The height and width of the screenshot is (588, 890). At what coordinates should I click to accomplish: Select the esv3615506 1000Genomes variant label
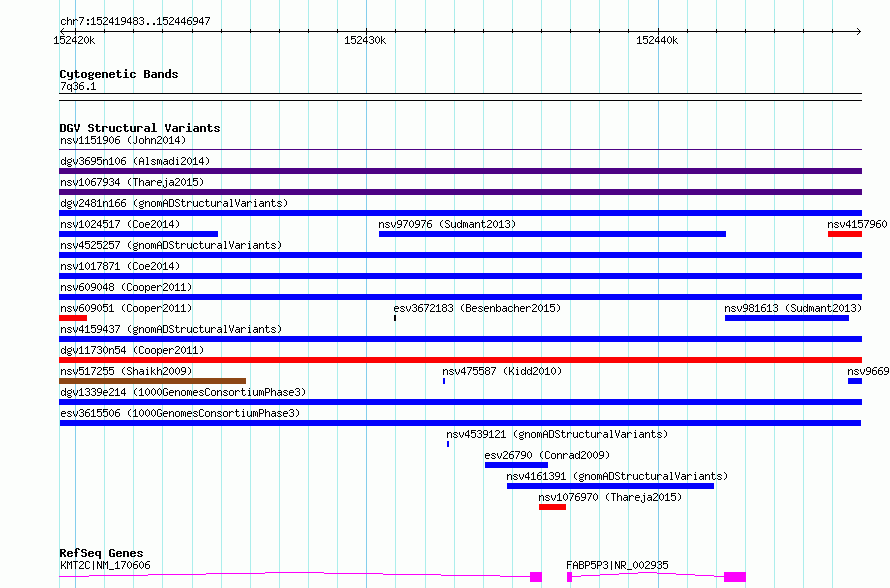(180, 413)
